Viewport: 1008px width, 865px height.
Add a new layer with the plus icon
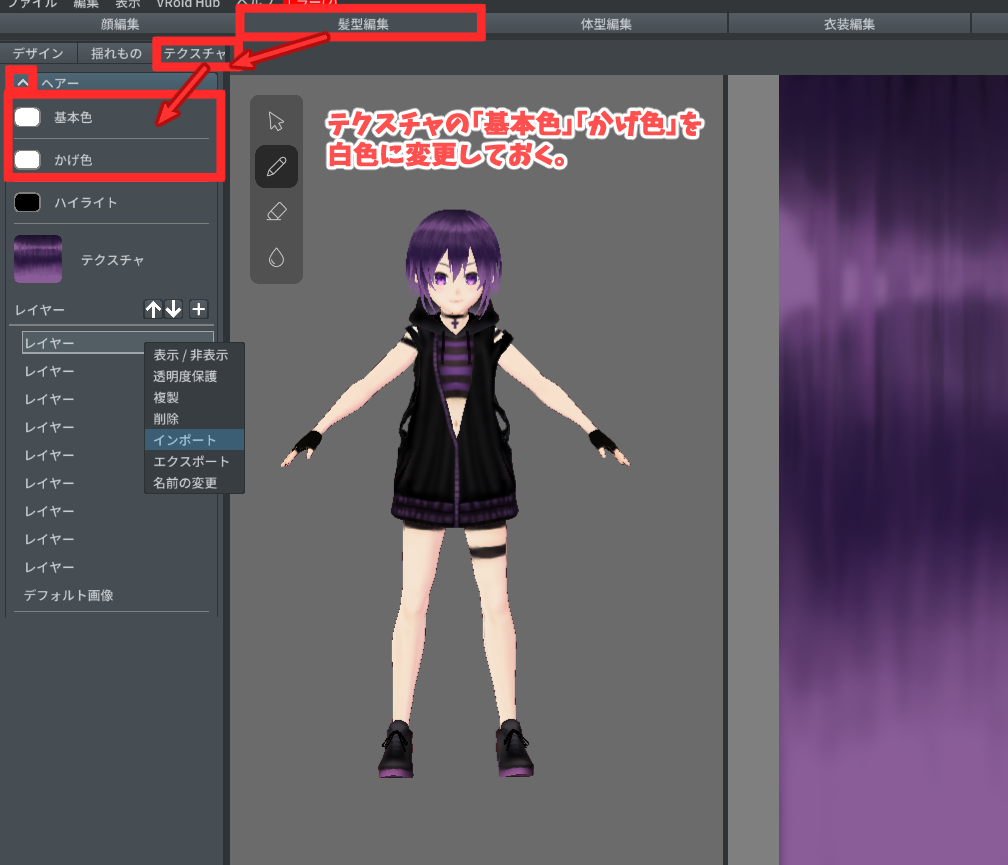[198, 309]
